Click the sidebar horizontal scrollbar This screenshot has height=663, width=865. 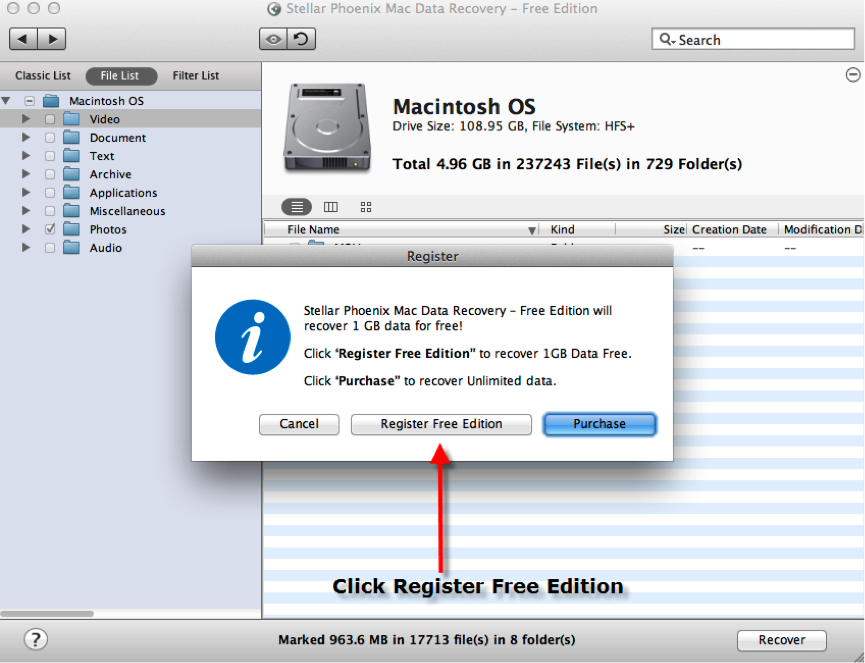pos(47,613)
